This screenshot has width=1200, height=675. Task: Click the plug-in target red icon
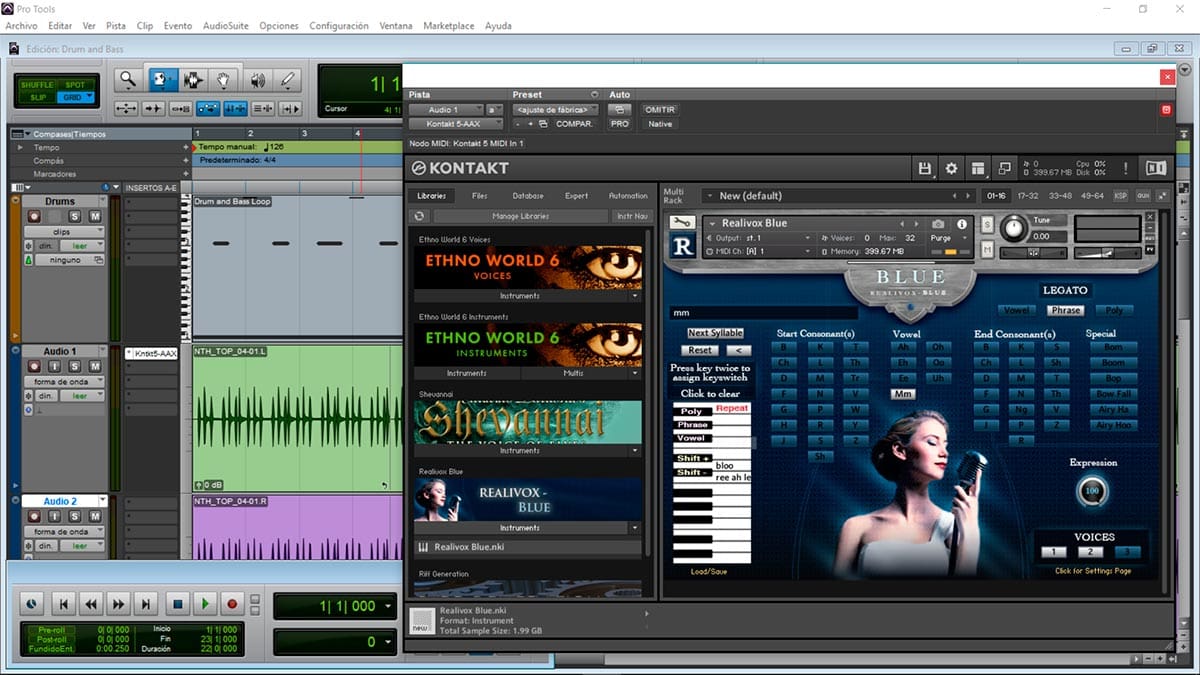pyautogui.click(x=1165, y=110)
